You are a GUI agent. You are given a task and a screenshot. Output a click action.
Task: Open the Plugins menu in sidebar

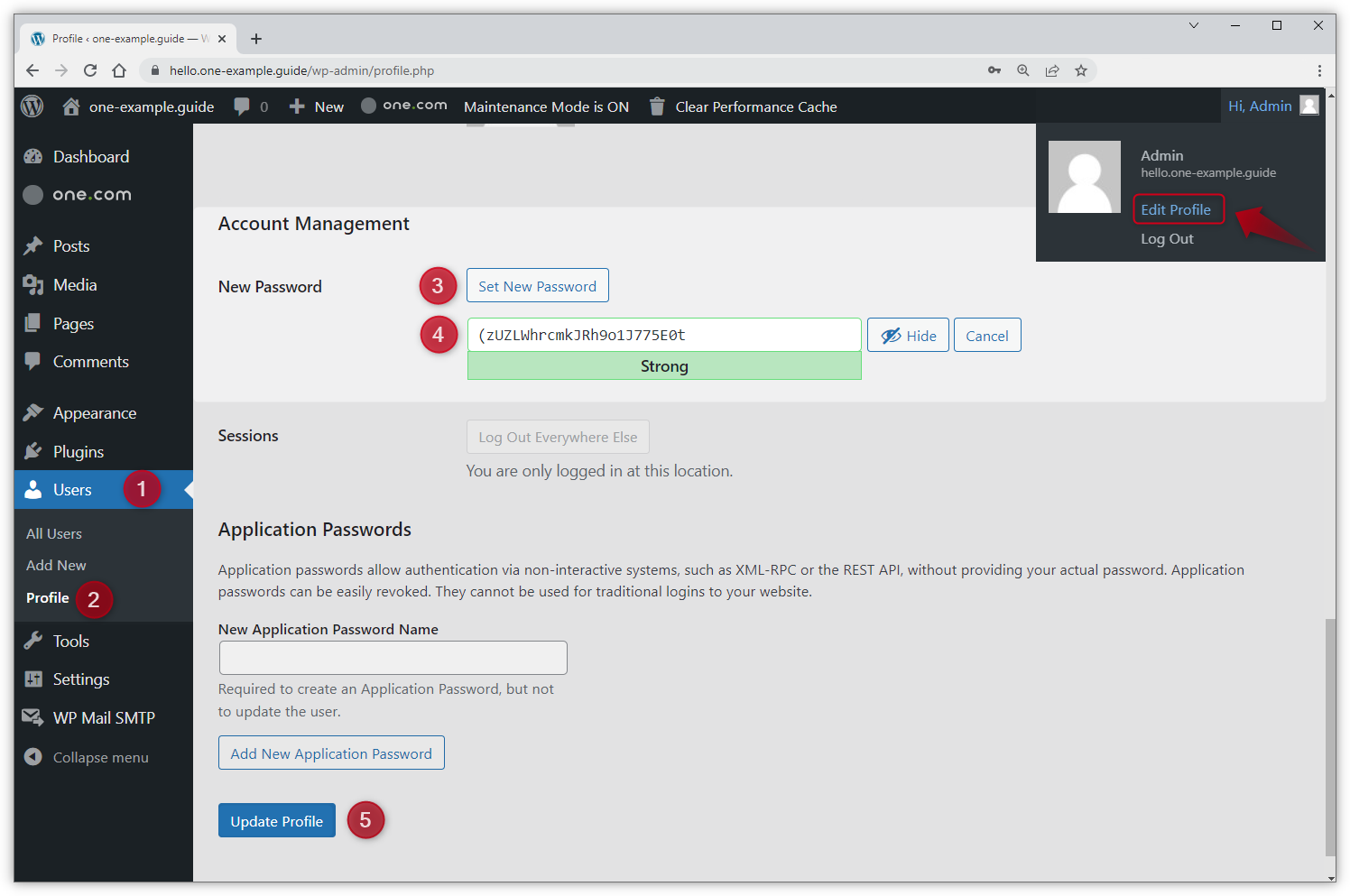coord(78,452)
